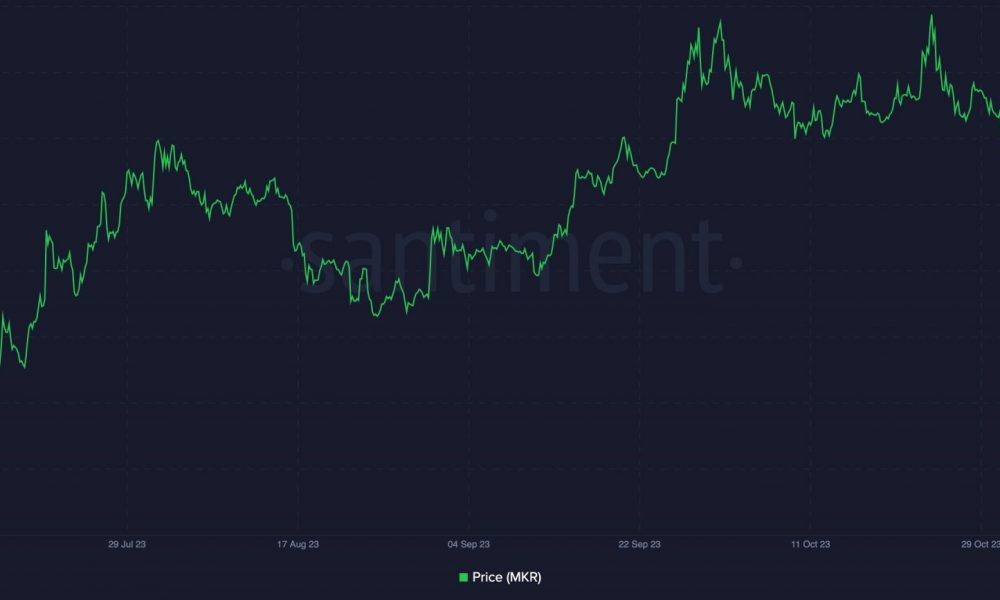This screenshot has height=600, width=1000.
Task: Click the santiment watermark text
Action: [511, 260]
